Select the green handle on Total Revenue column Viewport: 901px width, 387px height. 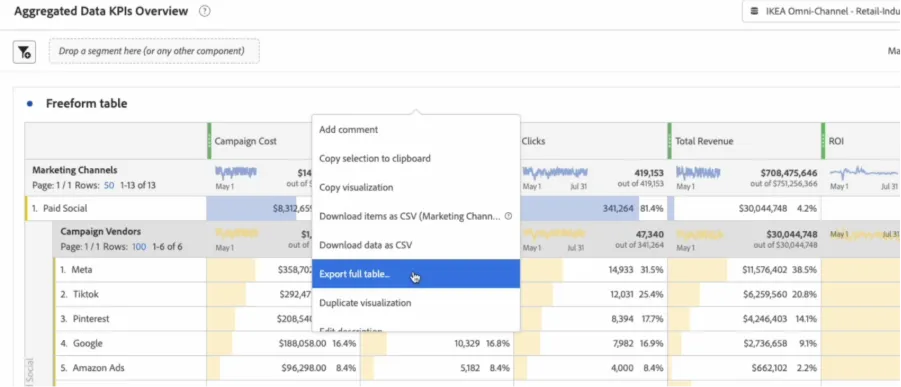click(x=669, y=141)
